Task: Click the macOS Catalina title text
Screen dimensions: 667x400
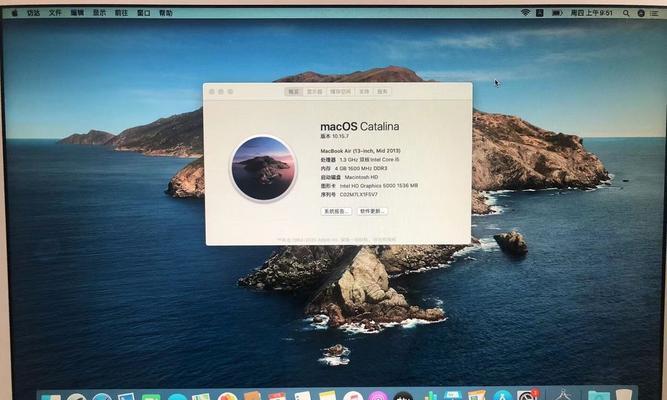Action: 359,126
